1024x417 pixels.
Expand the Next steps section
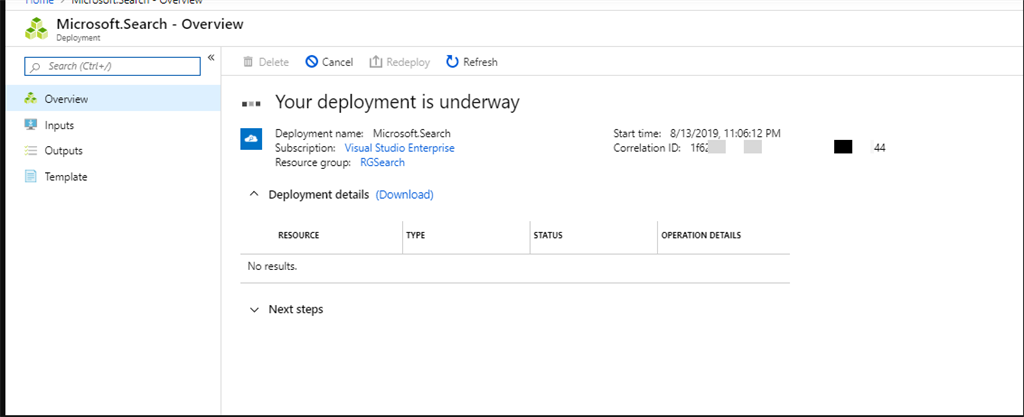coord(254,310)
